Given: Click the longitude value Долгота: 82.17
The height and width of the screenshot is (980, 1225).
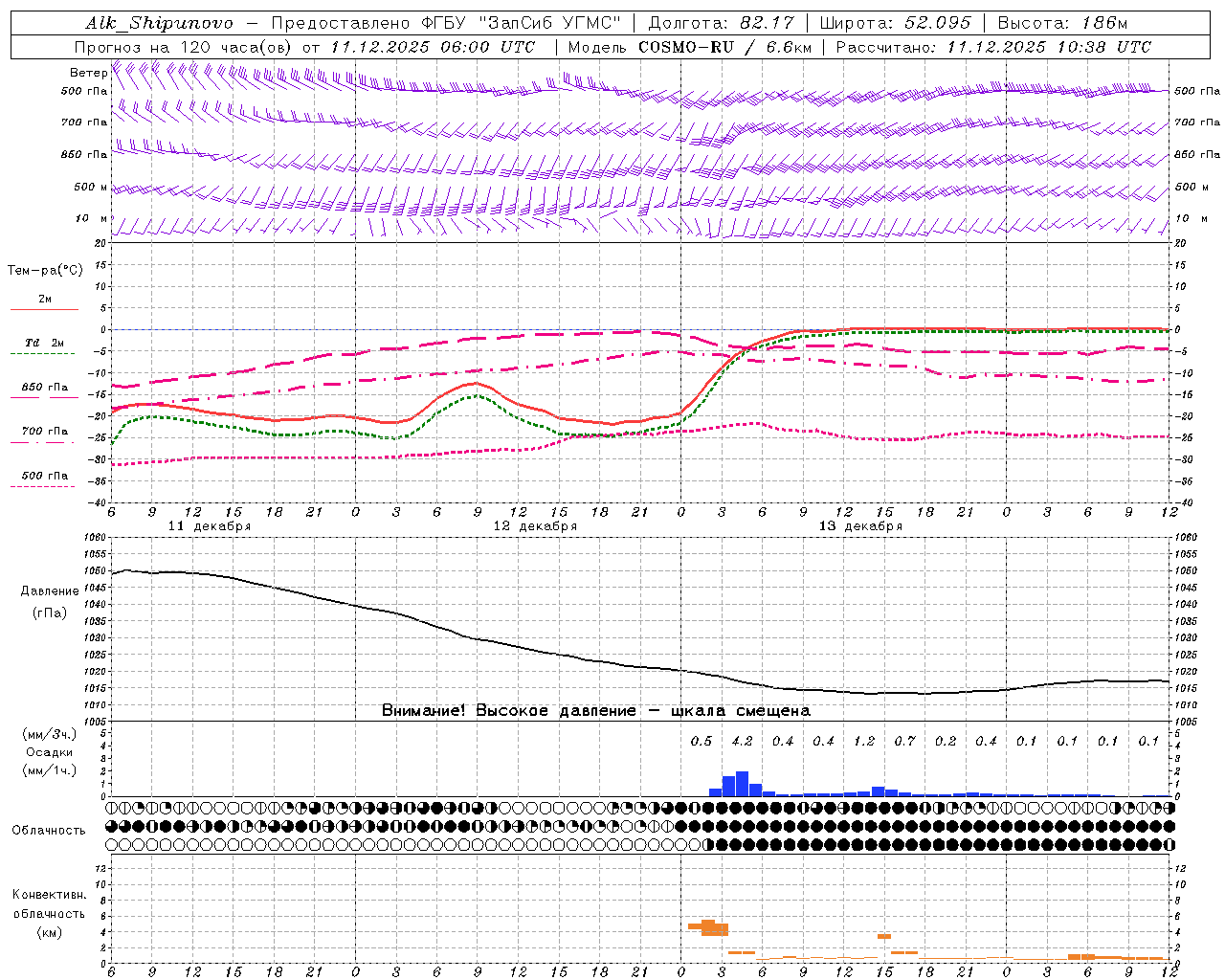Looking at the screenshot, I should [721, 23].
